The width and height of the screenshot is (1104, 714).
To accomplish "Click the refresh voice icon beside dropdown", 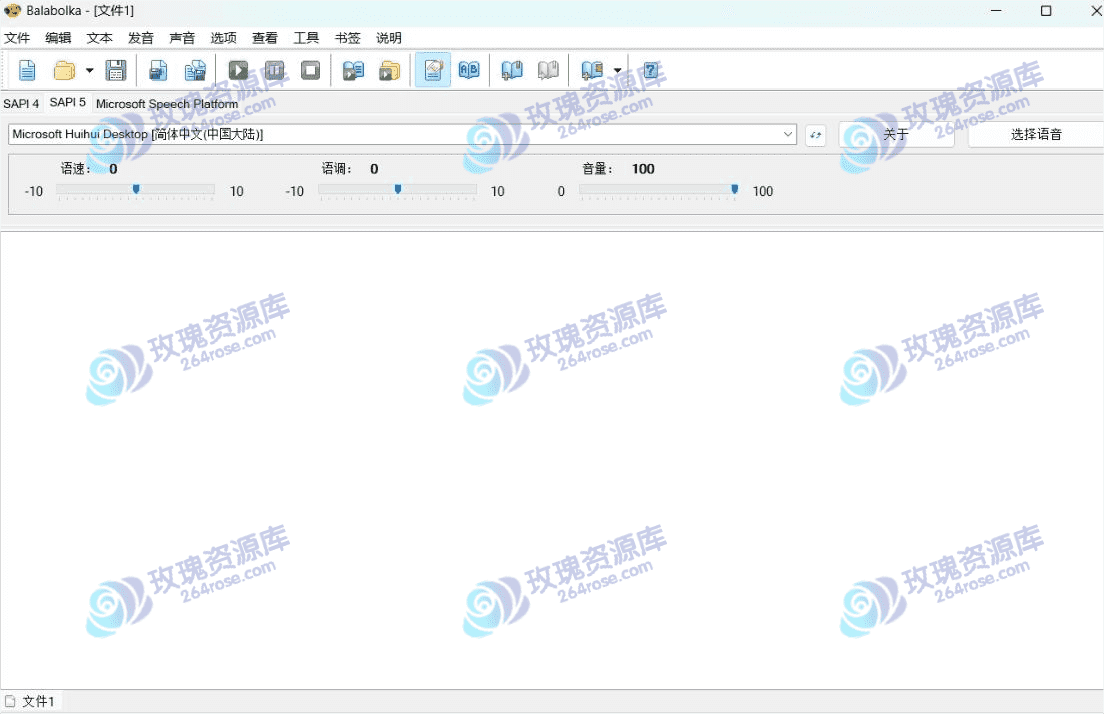I will coord(815,134).
